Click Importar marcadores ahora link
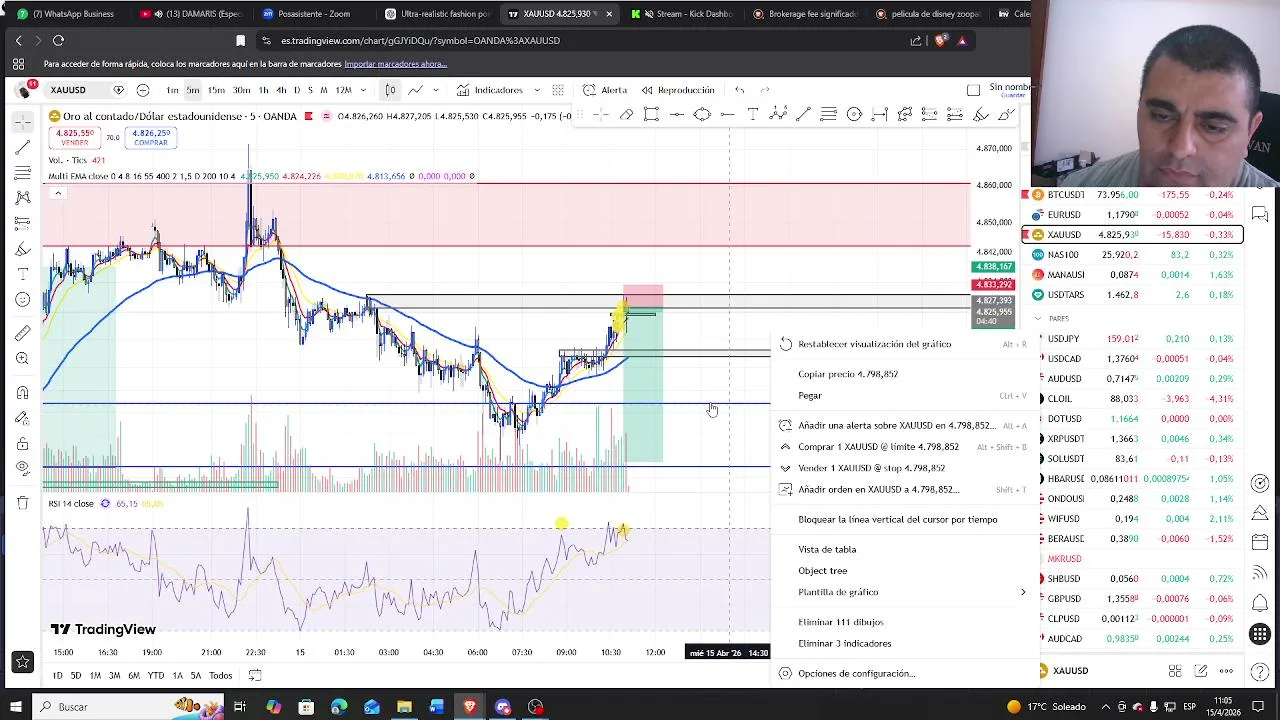The image size is (1280, 720). tap(395, 64)
